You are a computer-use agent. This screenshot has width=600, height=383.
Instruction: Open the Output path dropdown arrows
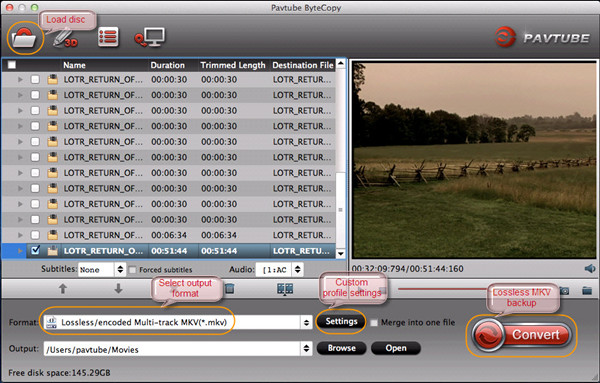coord(306,349)
